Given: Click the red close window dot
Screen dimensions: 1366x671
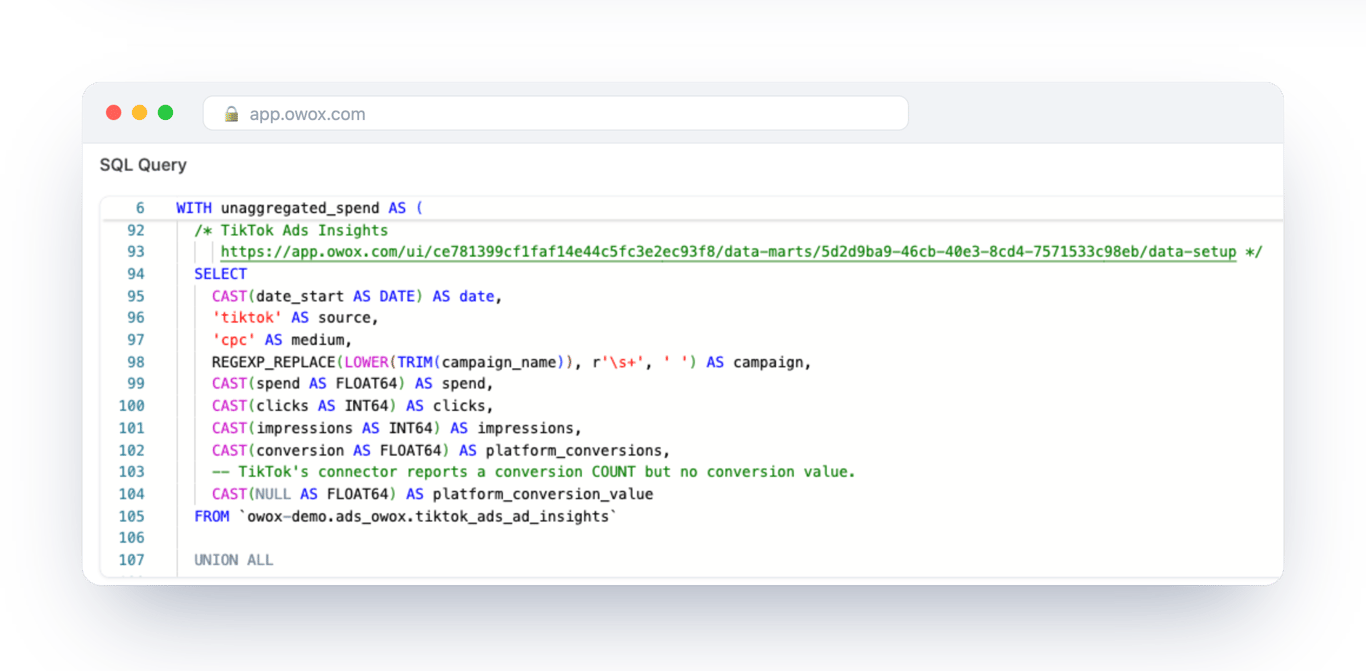Looking at the screenshot, I should coord(113,113).
